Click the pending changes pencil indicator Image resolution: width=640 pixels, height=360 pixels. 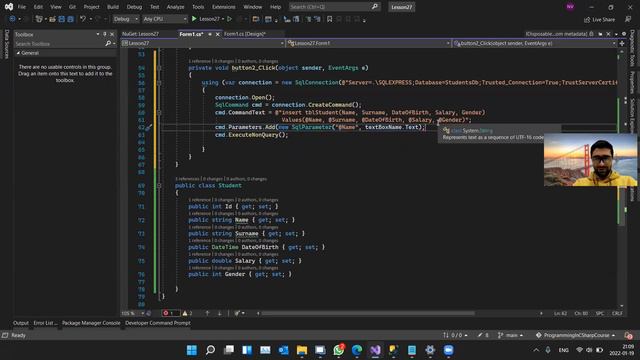pos(483,335)
